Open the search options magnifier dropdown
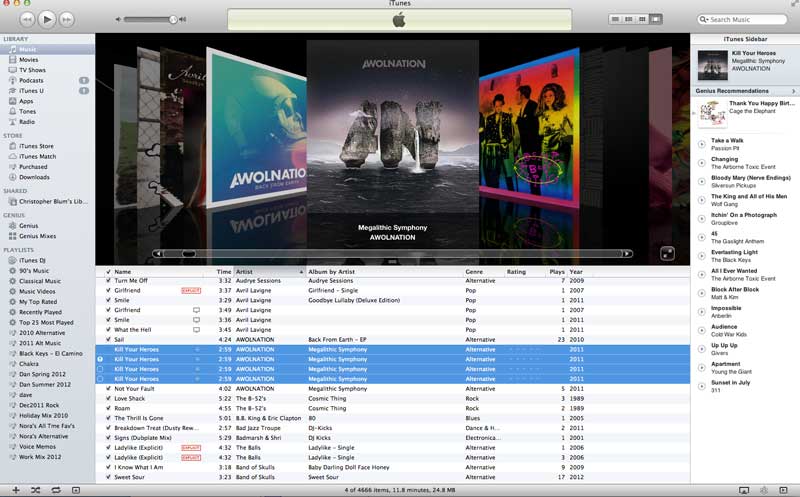Viewport: 800px width, 497px height. click(x=704, y=19)
